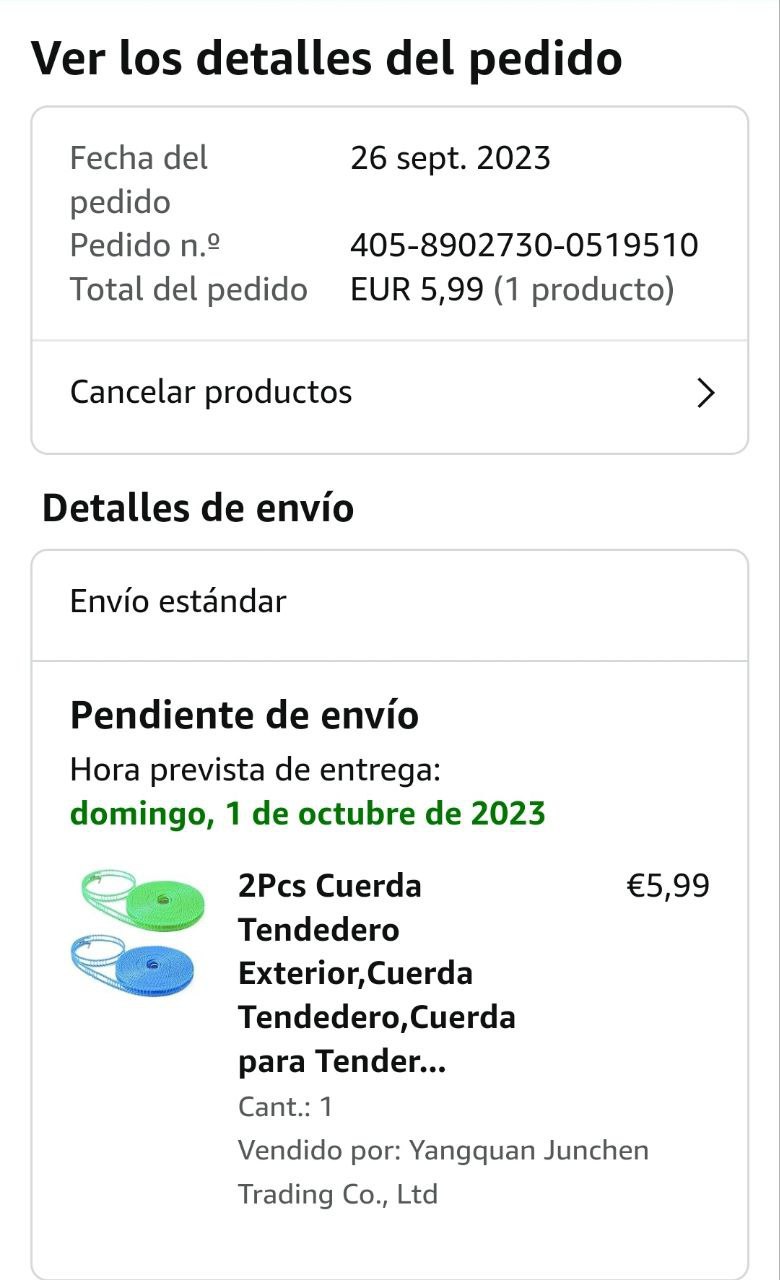Click the Pendiente de envío status heading

tap(244, 715)
